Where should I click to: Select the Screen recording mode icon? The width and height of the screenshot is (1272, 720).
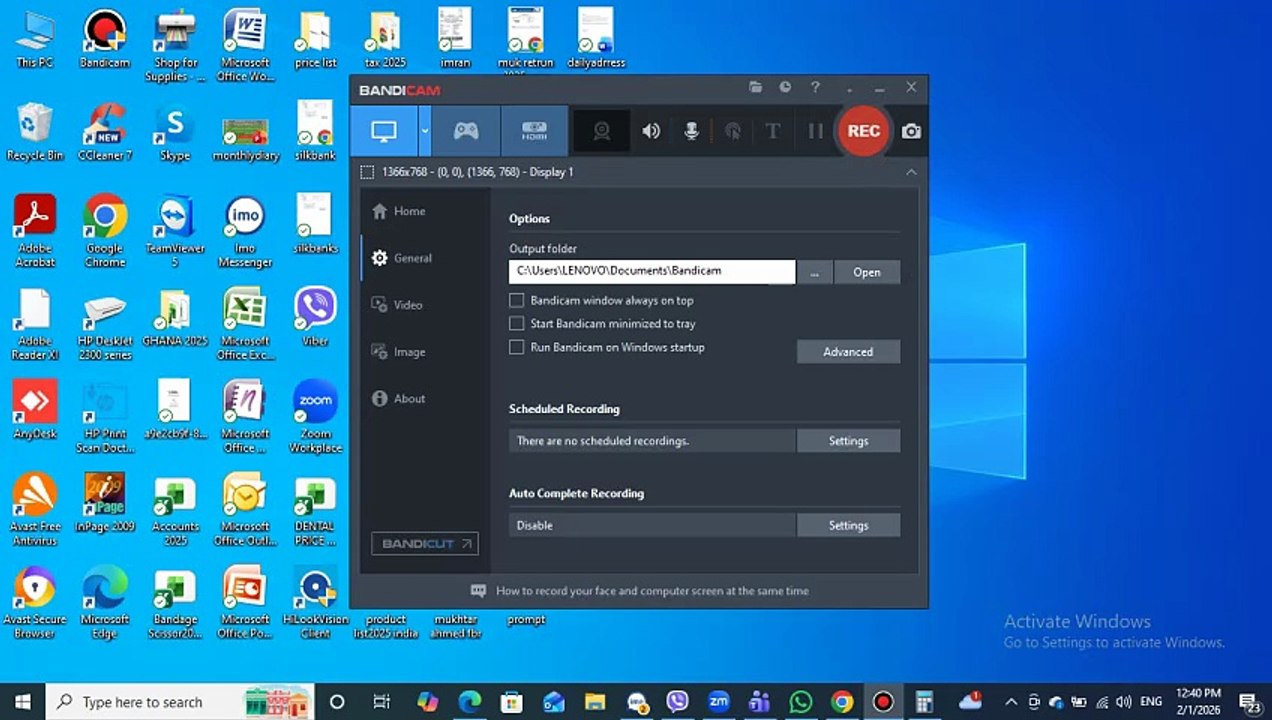[x=384, y=131]
